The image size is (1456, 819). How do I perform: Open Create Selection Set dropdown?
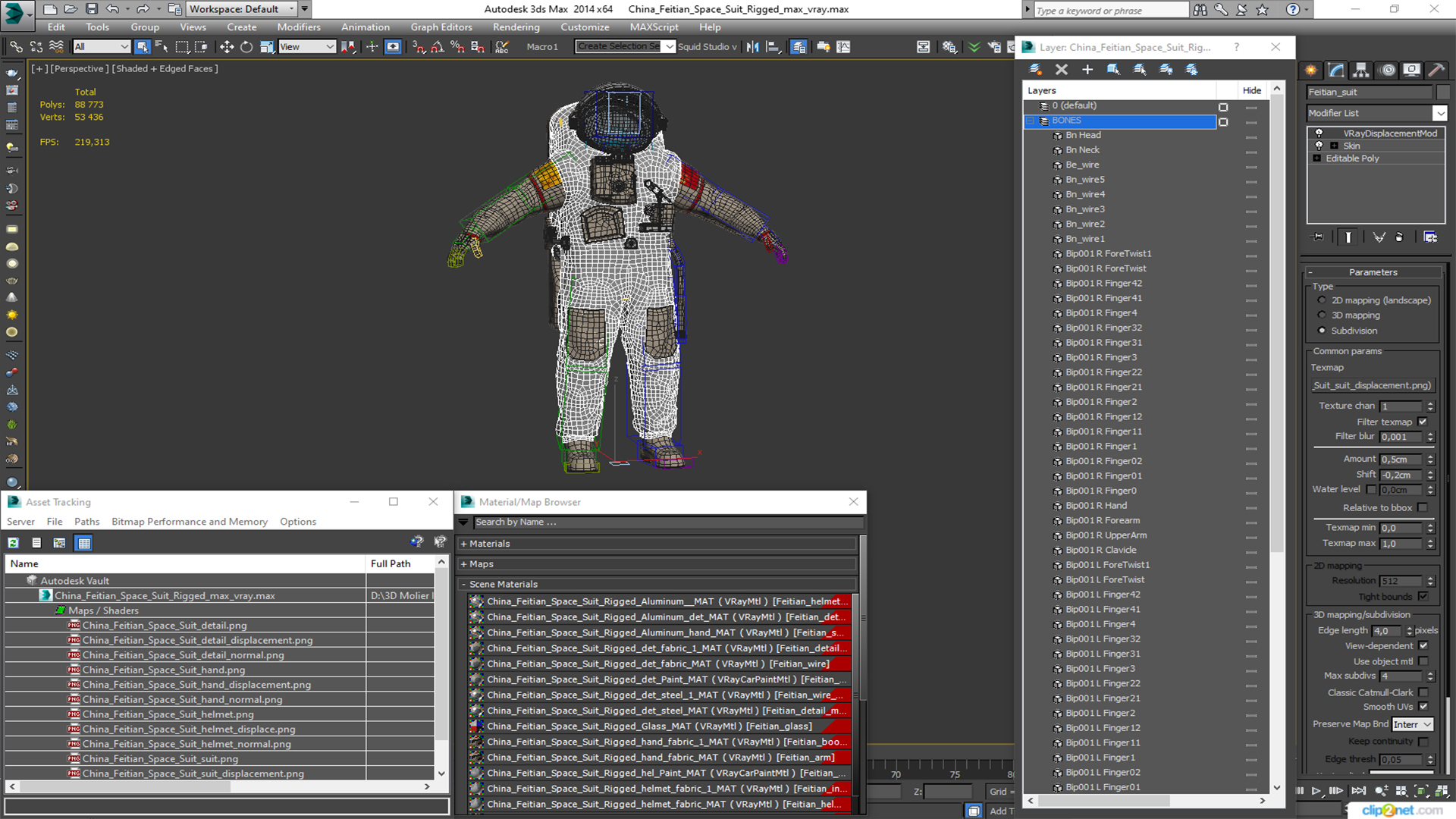670,47
